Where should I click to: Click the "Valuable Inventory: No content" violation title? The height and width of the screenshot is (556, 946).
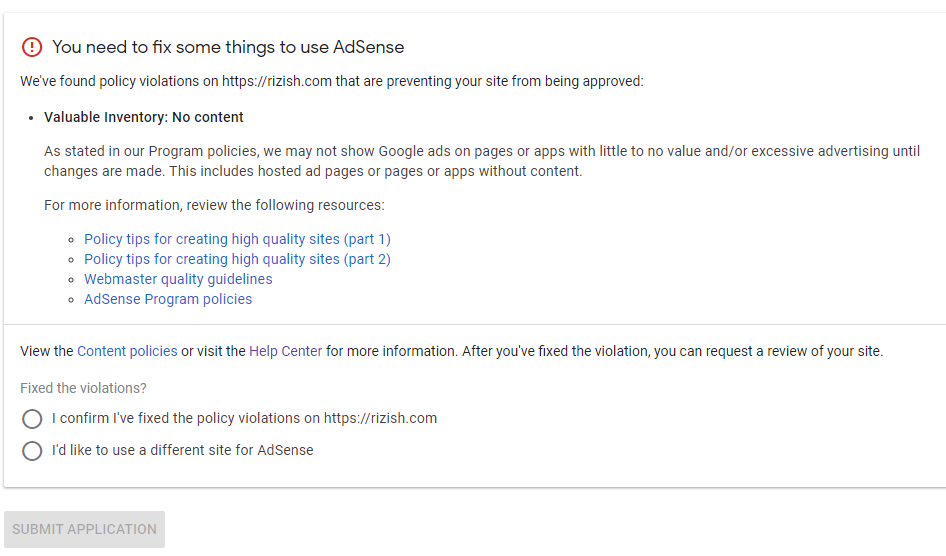[144, 117]
